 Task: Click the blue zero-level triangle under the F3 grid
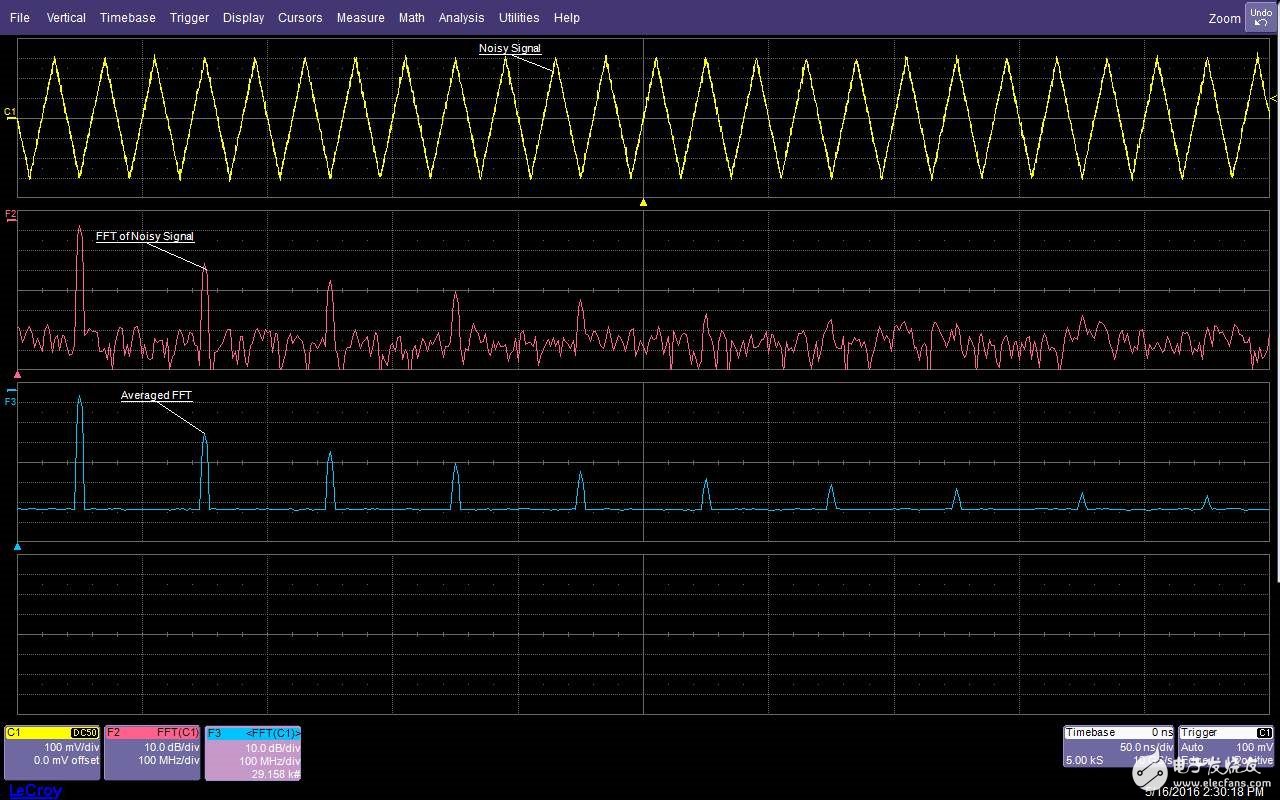17,547
